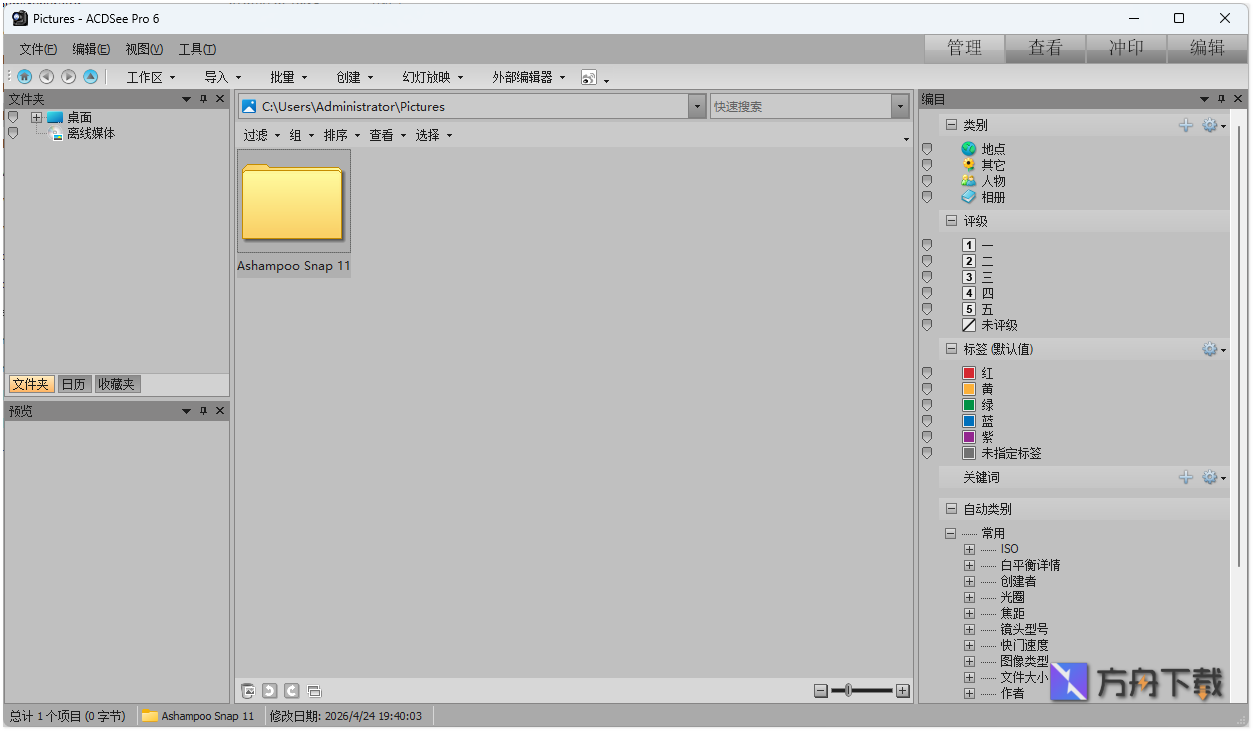1253x731 pixels.
Task: Toggle the category ring next to 人物
Action: 927,180
